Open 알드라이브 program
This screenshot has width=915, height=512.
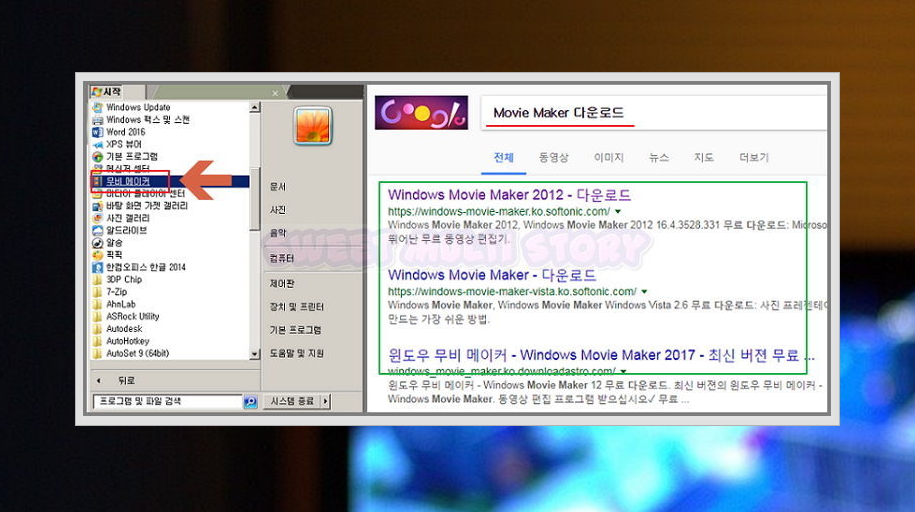click(120, 231)
